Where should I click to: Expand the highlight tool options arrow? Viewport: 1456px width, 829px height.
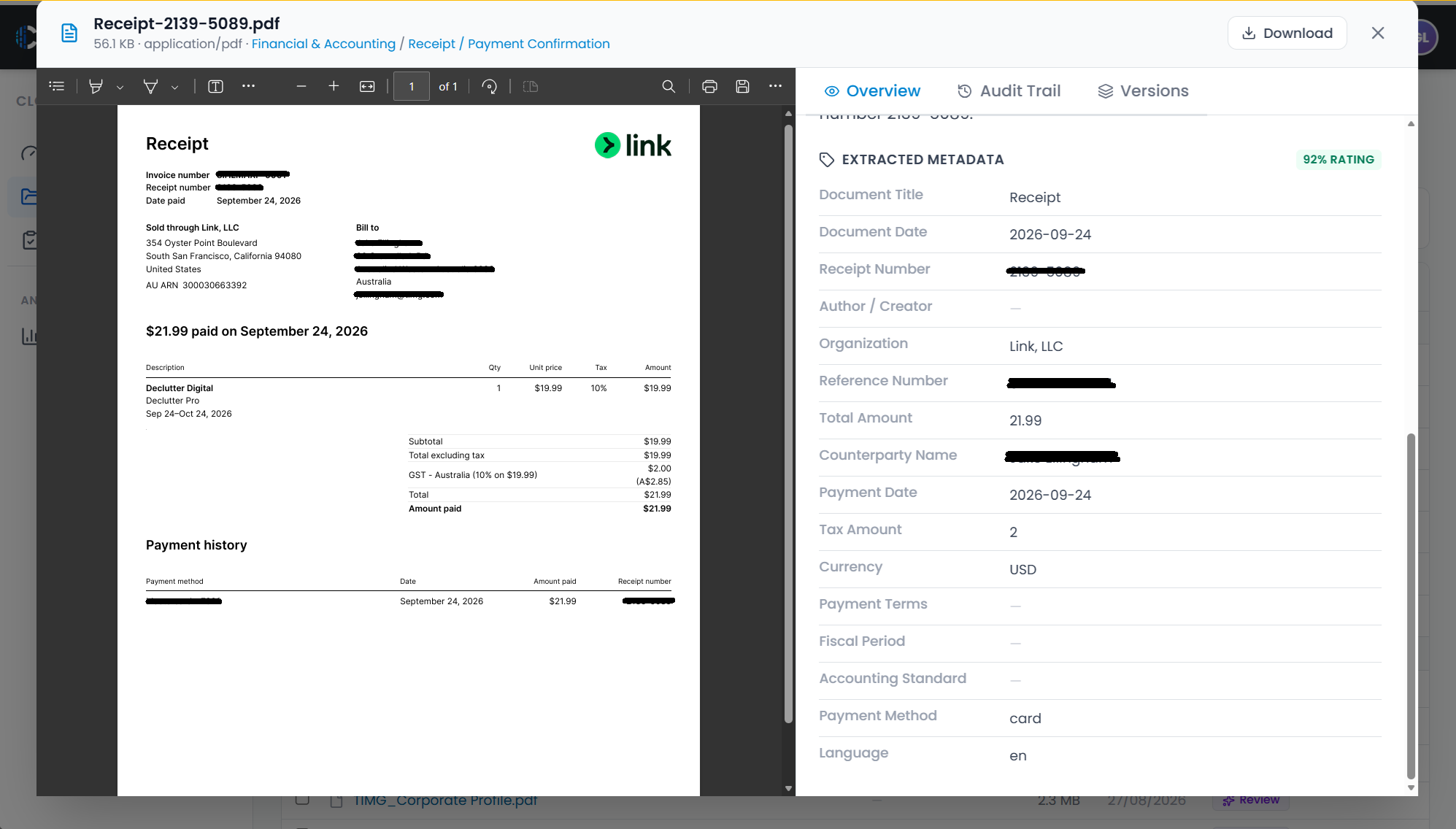pos(120,87)
